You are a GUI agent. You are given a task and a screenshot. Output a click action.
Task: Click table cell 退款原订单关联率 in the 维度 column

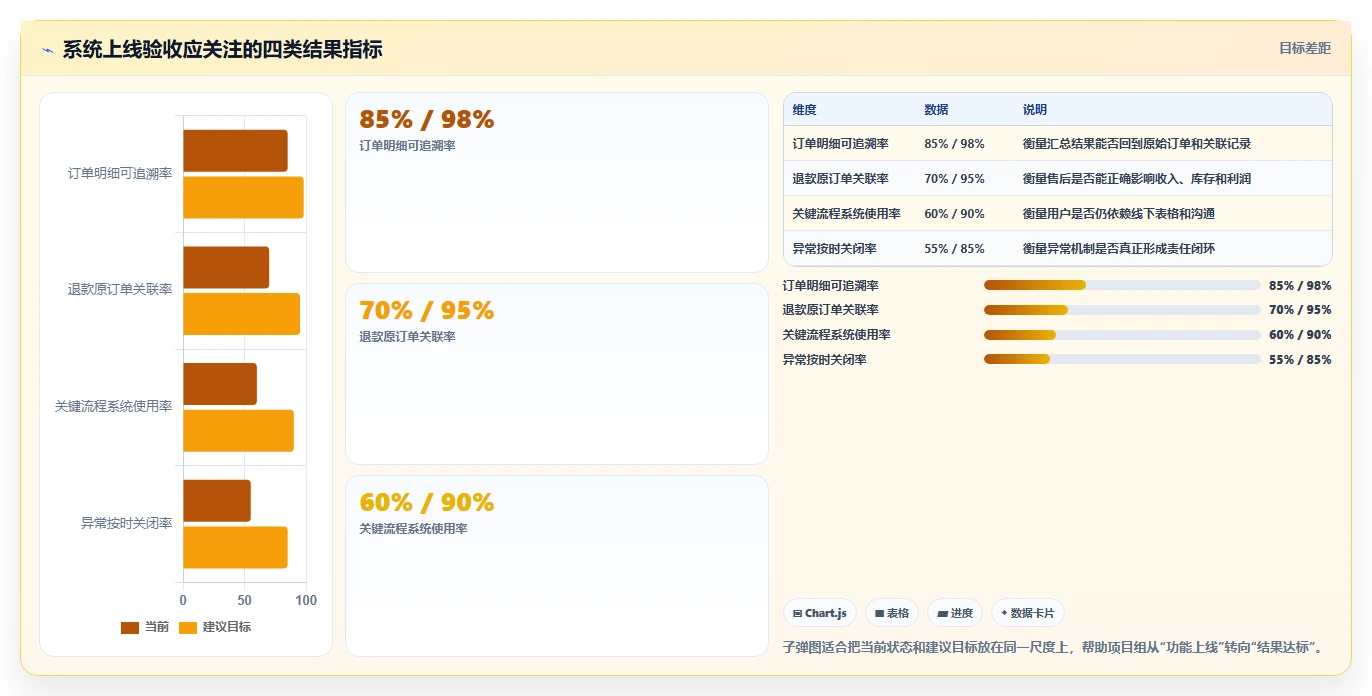pos(841,179)
